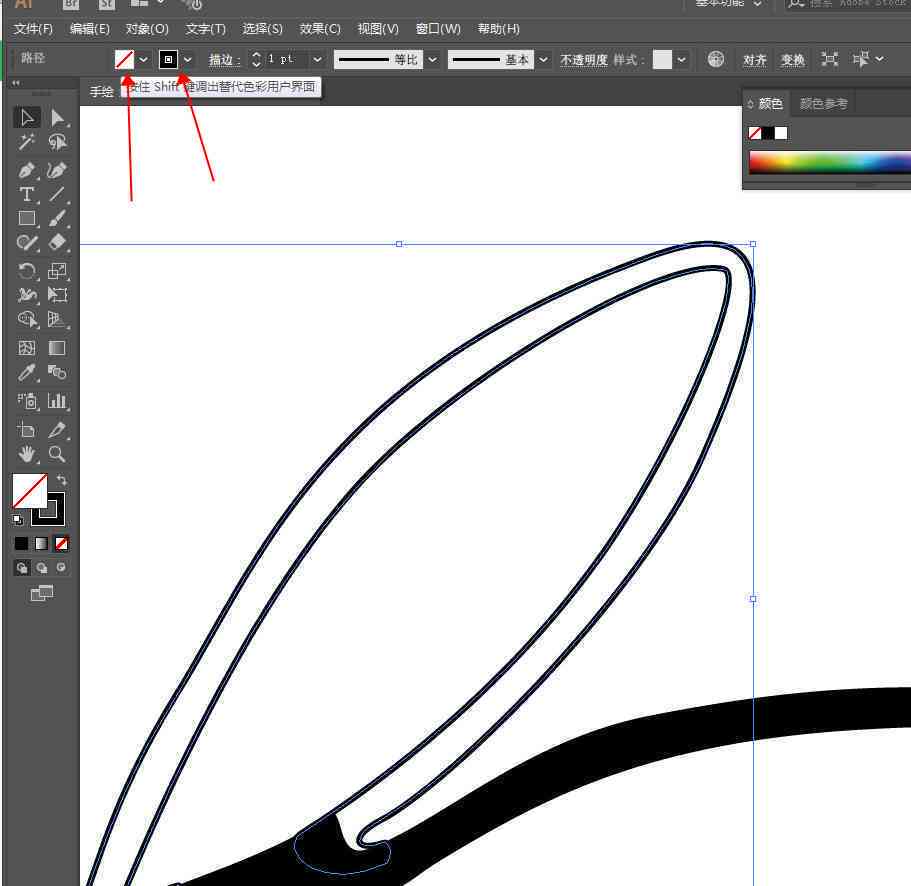Viewport: 911px width, 886px height.
Task: Open variable width profile 等比 dropdown
Action: (433, 59)
